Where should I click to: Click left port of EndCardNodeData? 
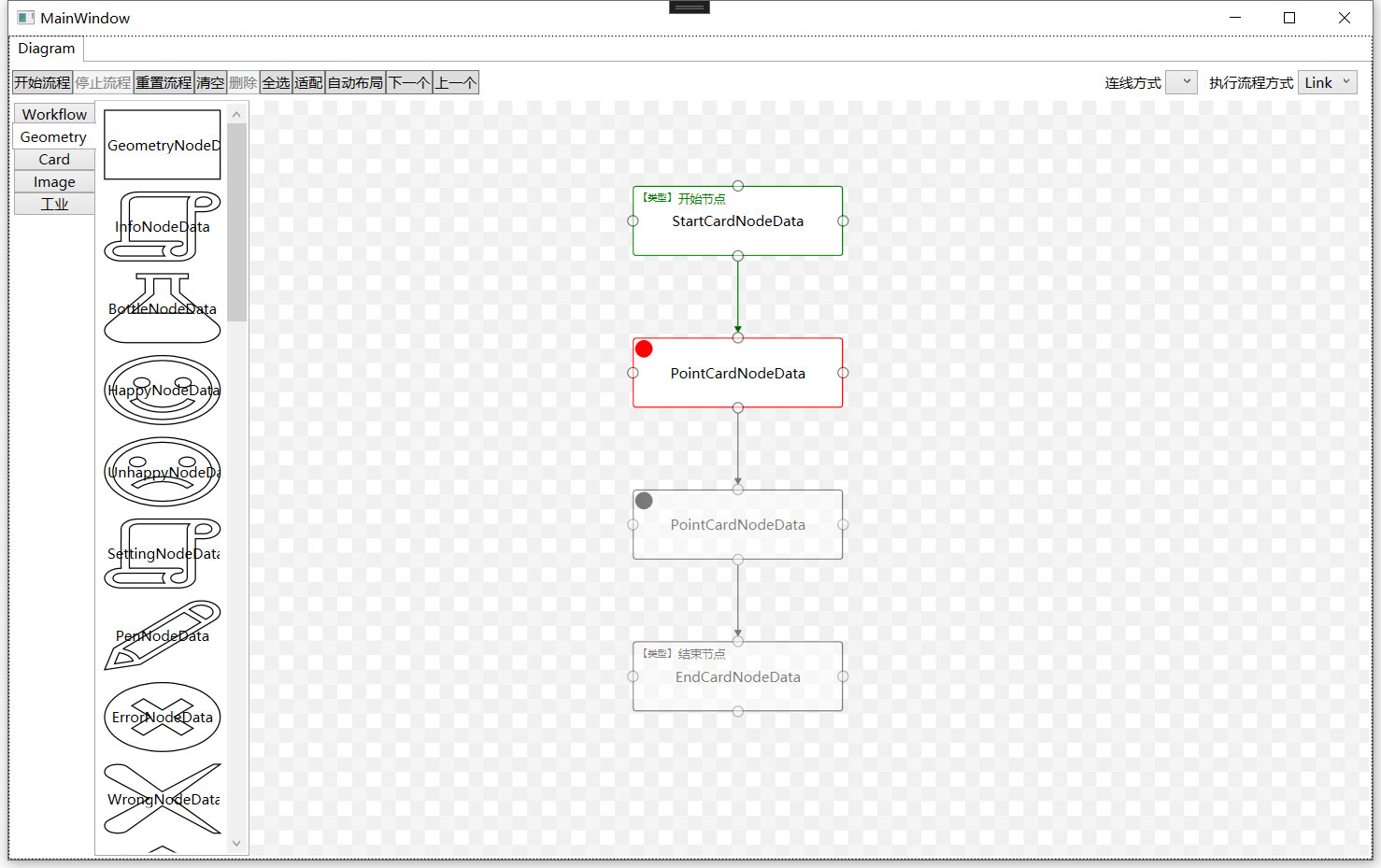point(633,676)
